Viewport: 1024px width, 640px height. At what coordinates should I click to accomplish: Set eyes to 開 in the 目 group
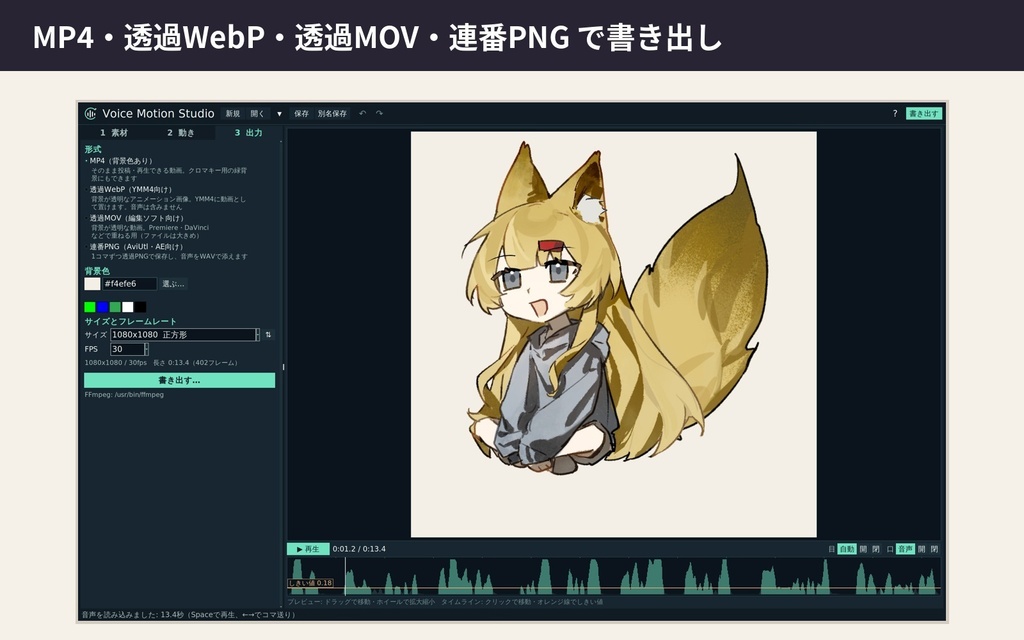(x=863, y=549)
